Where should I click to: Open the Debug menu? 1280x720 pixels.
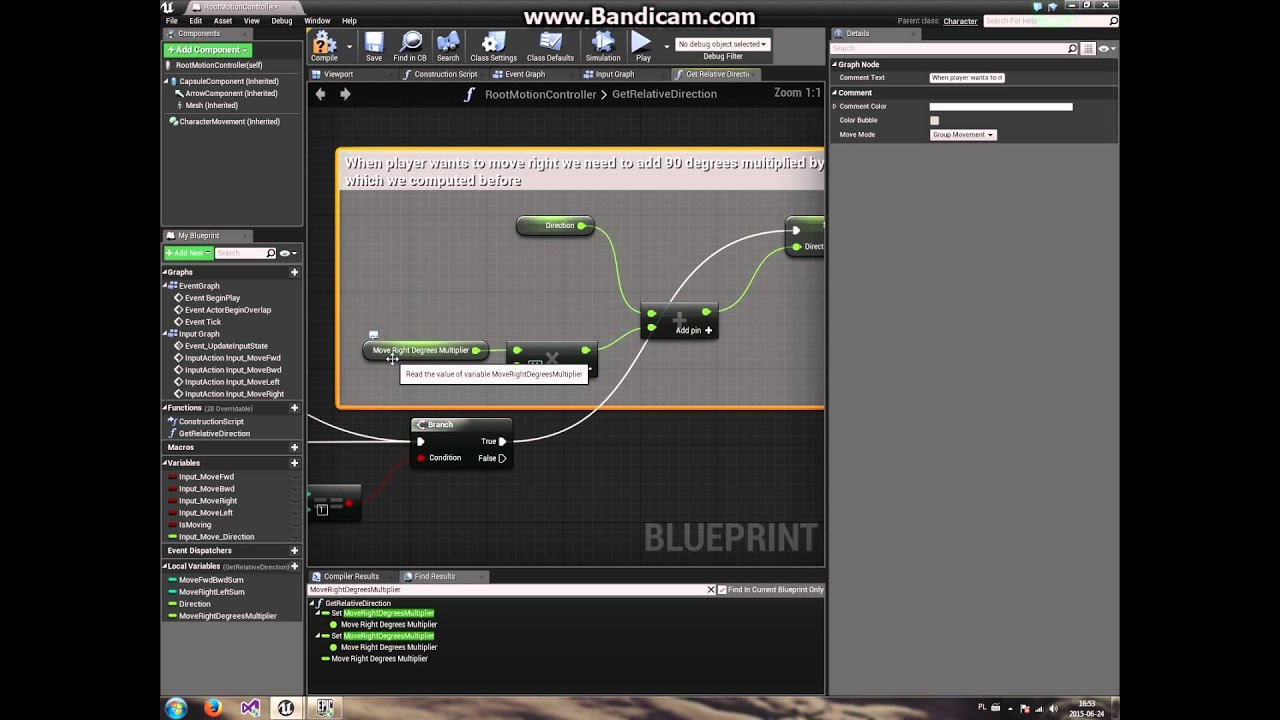click(x=282, y=20)
